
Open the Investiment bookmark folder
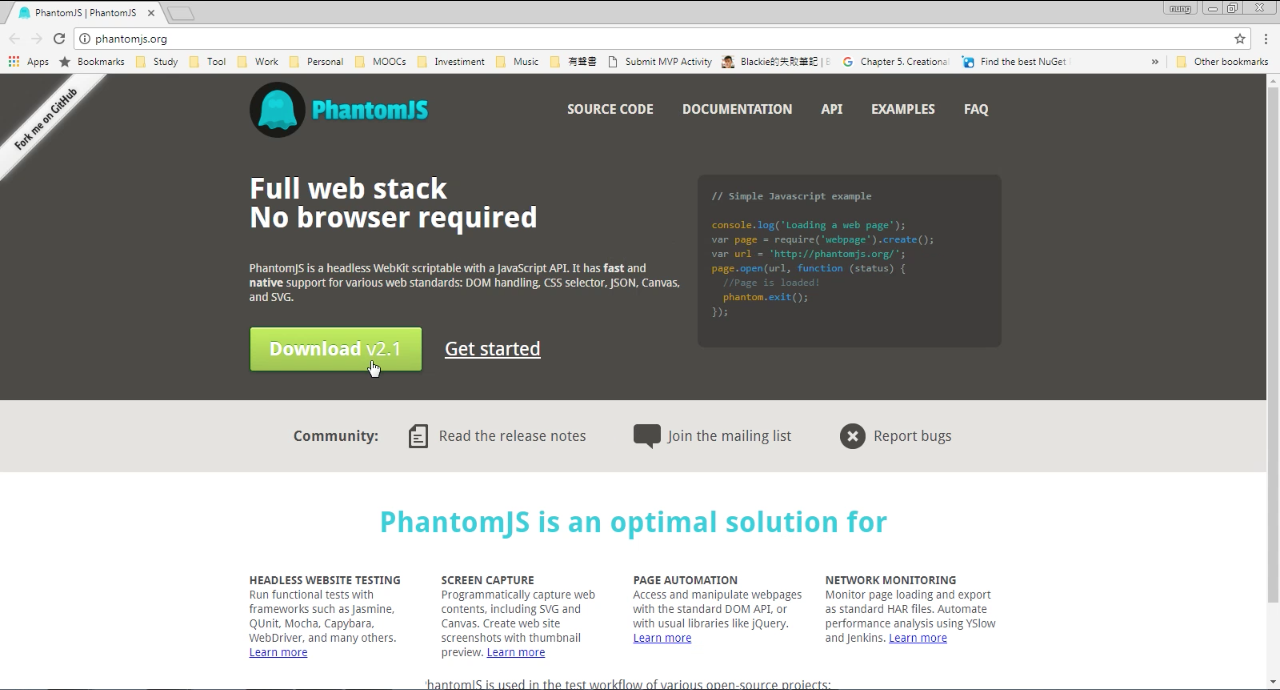point(451,62)
